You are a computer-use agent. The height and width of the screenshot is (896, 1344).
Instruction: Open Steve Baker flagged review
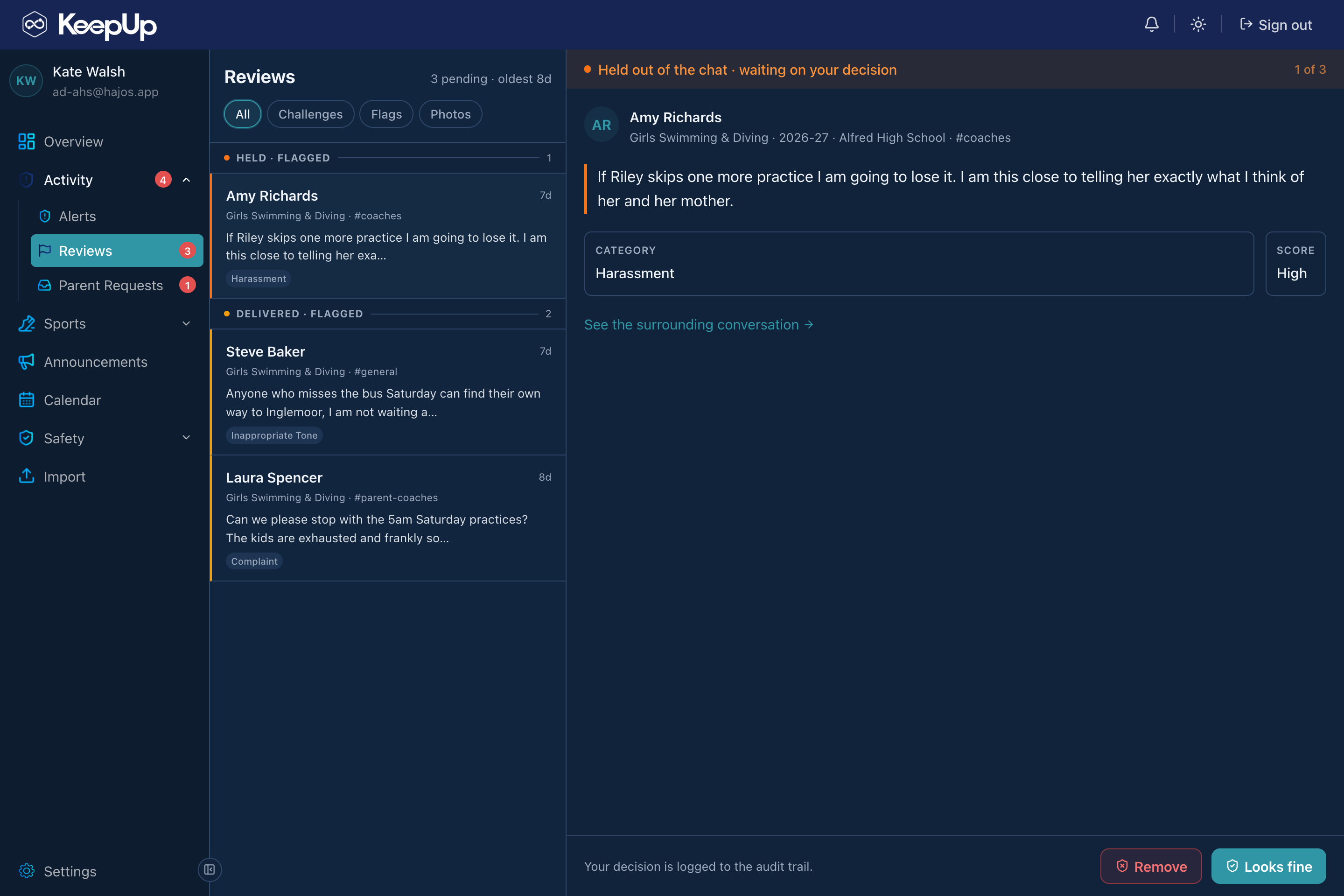coord(388,392)
